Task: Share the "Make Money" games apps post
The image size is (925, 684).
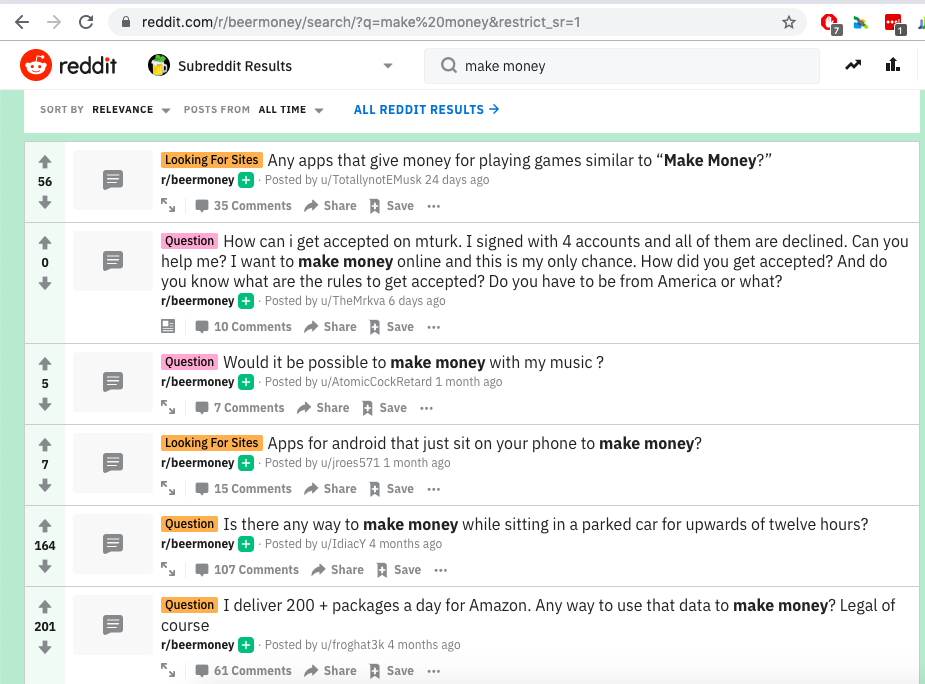Action: click(x=330, y=206)
